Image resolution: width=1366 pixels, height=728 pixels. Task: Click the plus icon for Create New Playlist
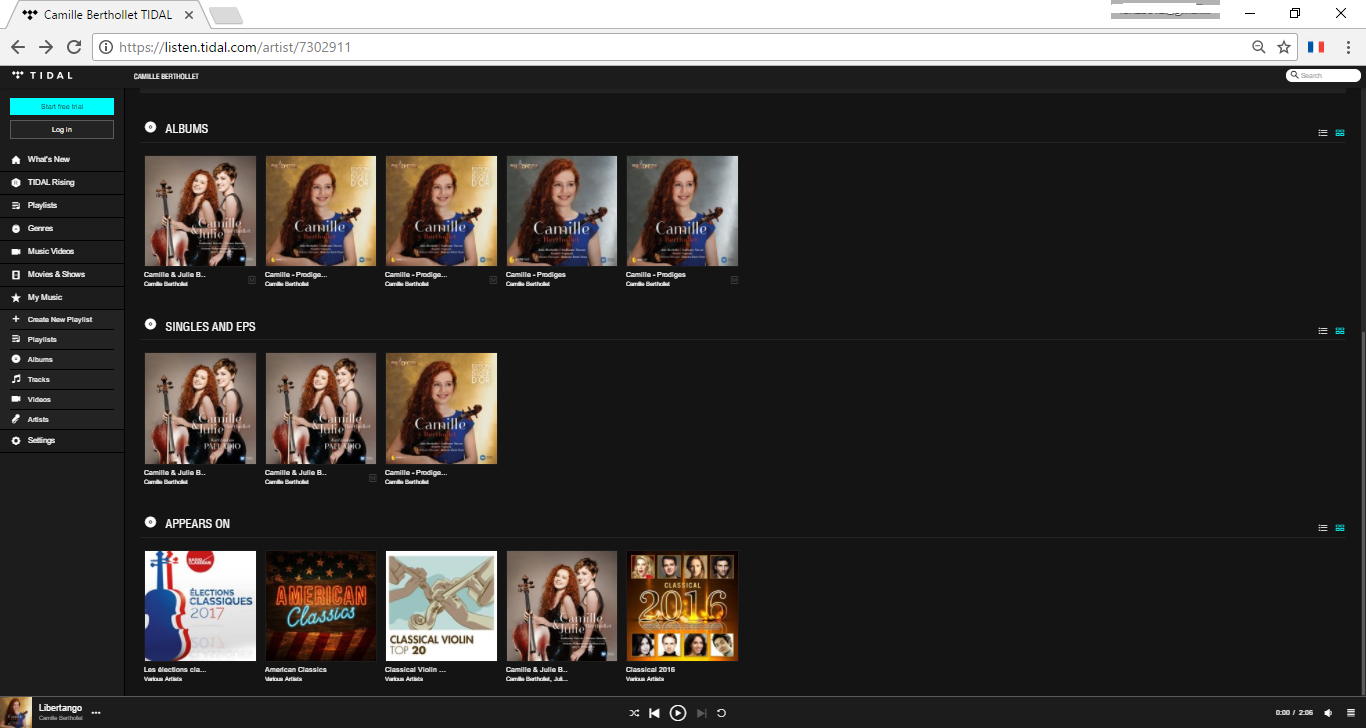tap(16, 319)
